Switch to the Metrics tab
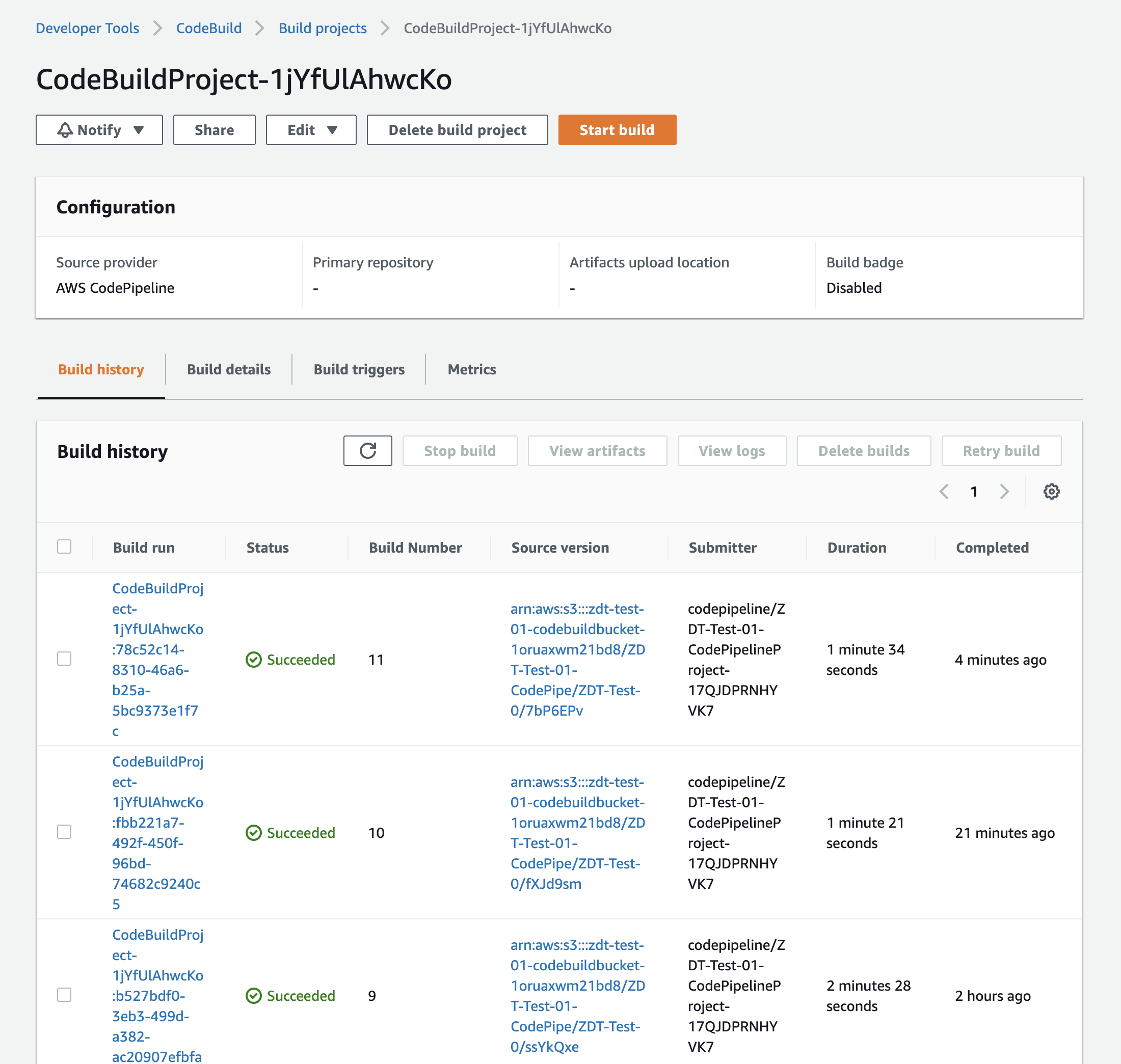The image size is (1121, 1064). 471,369
